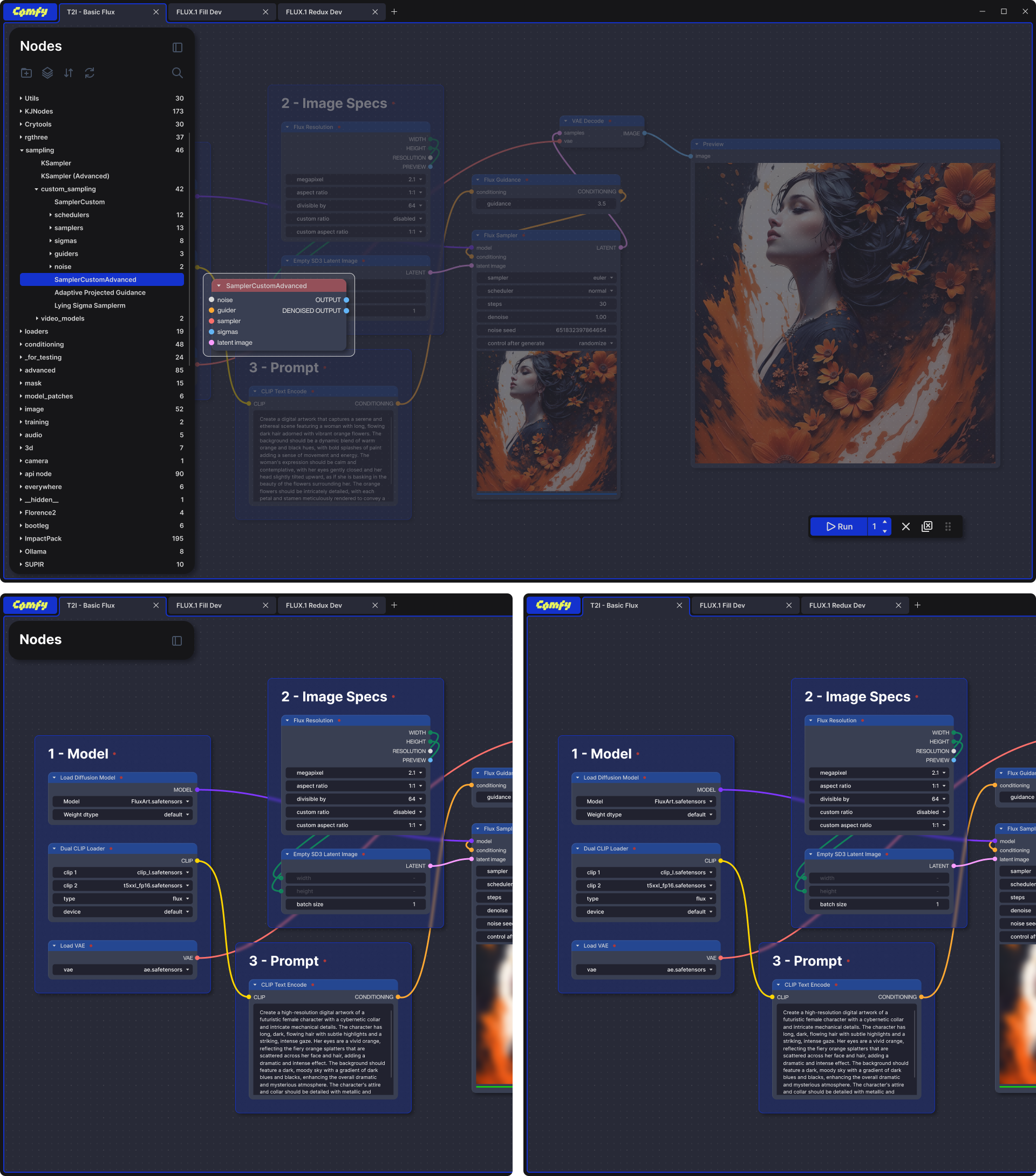Click the clear queue icon beside Run

point(926,527)
